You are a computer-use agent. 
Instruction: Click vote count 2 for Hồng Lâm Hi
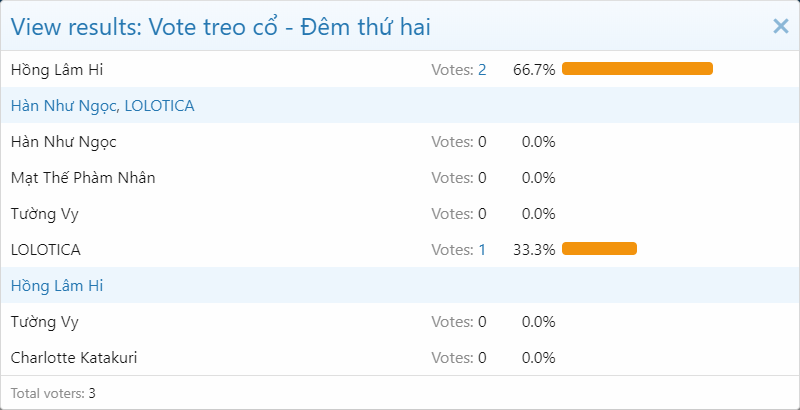point(482,70)
